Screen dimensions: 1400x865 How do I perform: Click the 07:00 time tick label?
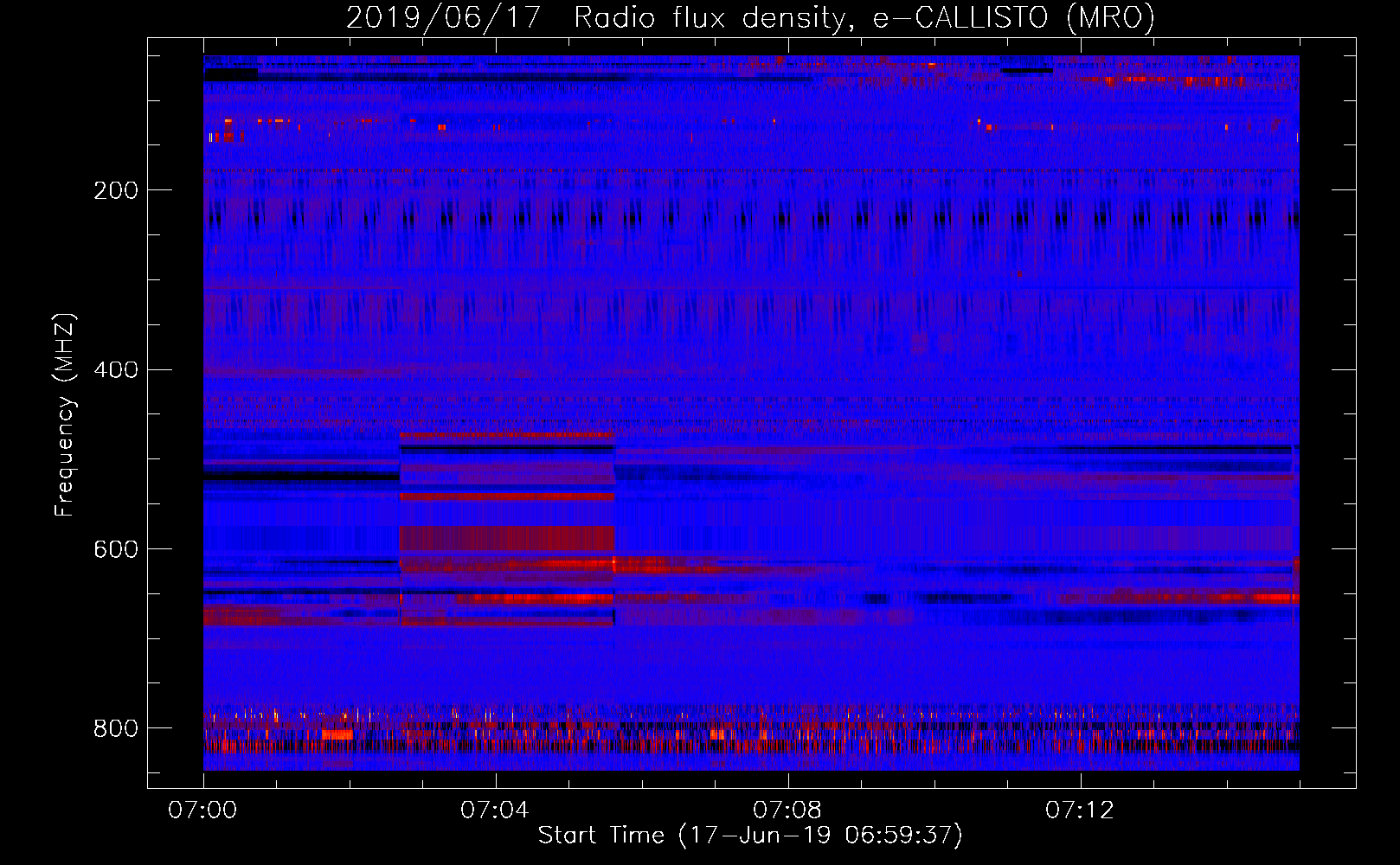202,811
